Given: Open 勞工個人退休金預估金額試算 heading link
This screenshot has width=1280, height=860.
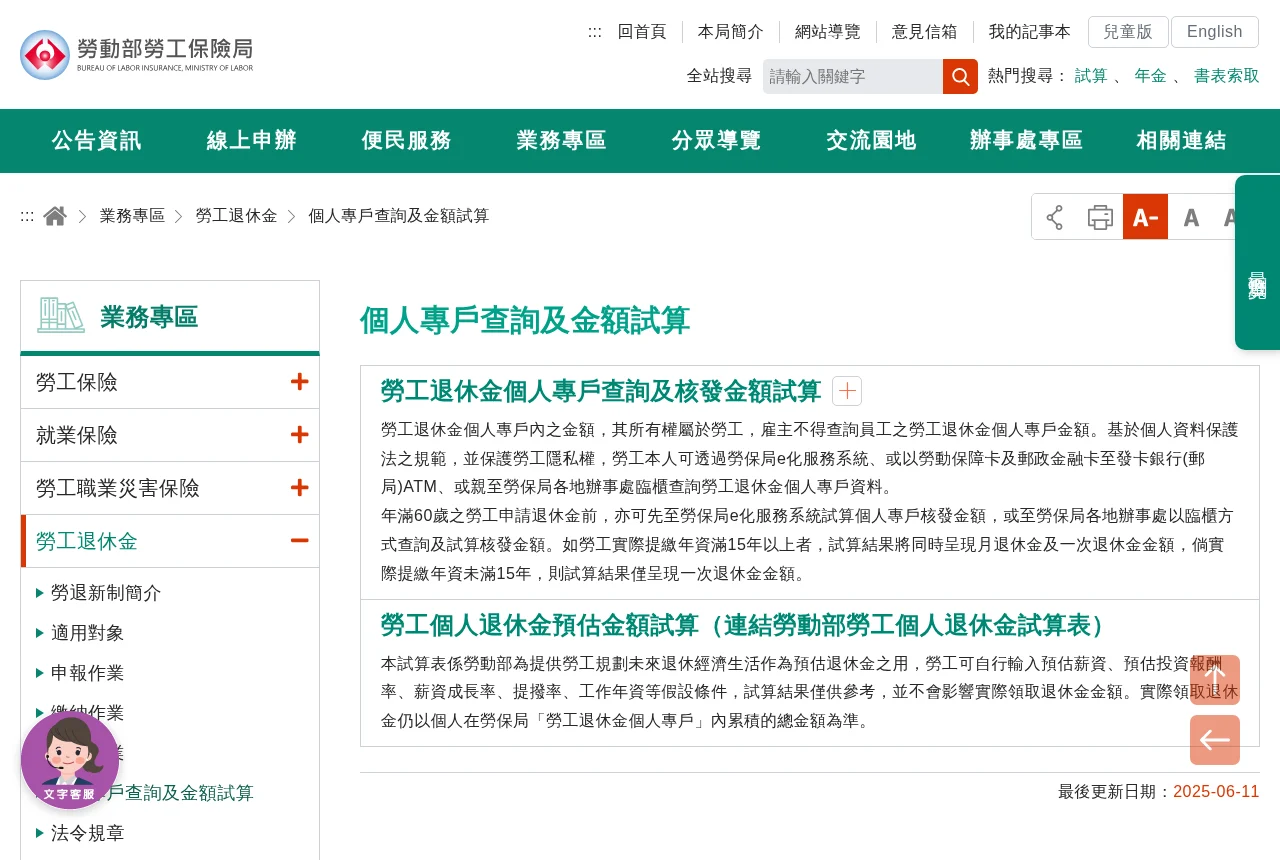Looking at the screenshot, I should (x=748, y=625).
